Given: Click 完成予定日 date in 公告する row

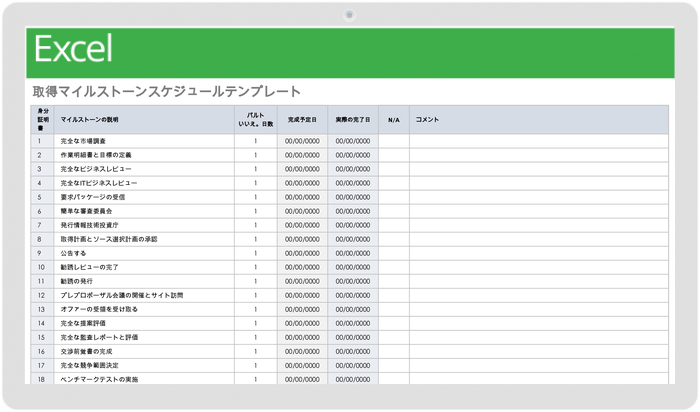Looking at the screenshot, I should tap(302, 253).
